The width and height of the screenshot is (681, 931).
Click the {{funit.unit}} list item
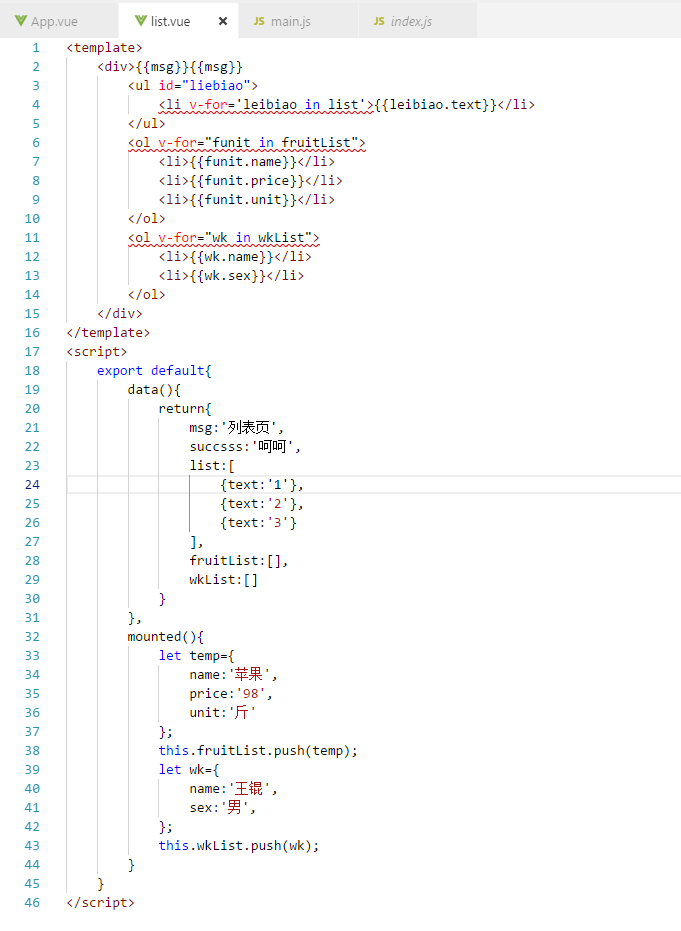pos(246,200)
